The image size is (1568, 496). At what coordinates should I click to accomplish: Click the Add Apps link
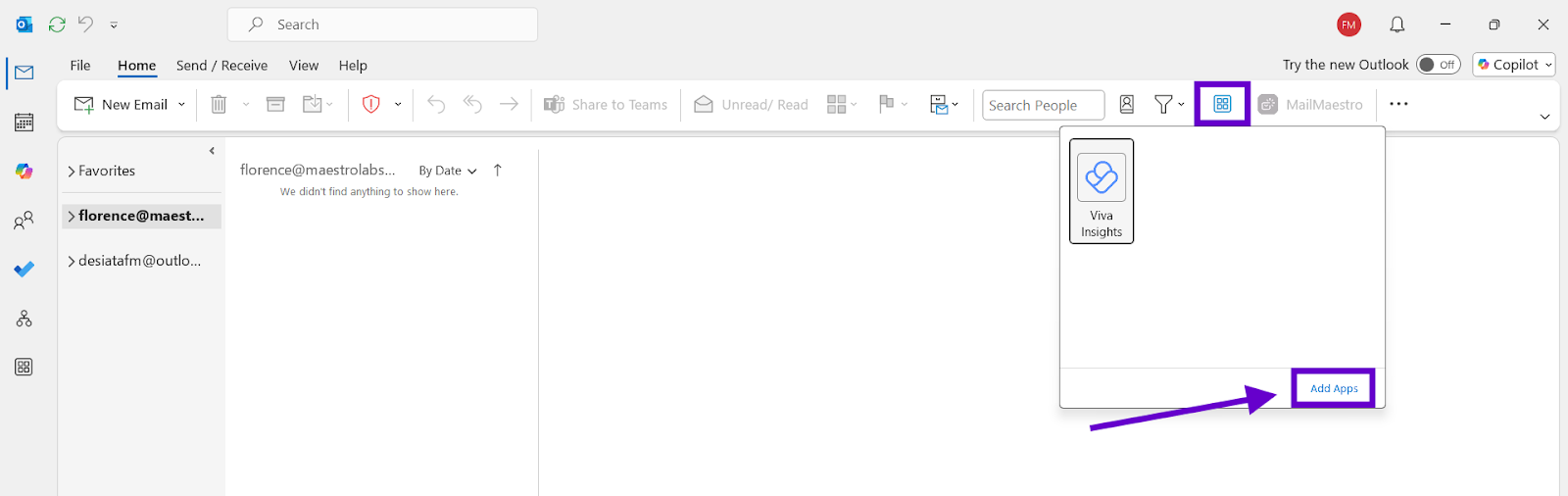point(1334,388)
